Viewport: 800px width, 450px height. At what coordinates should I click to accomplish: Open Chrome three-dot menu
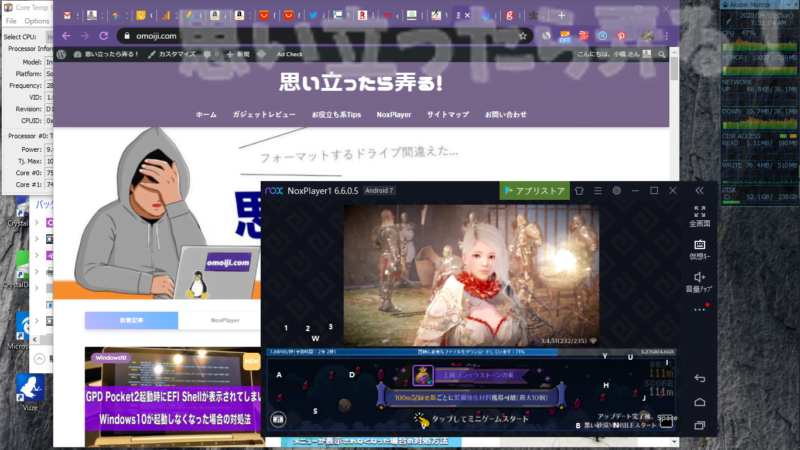pos(666,36)
